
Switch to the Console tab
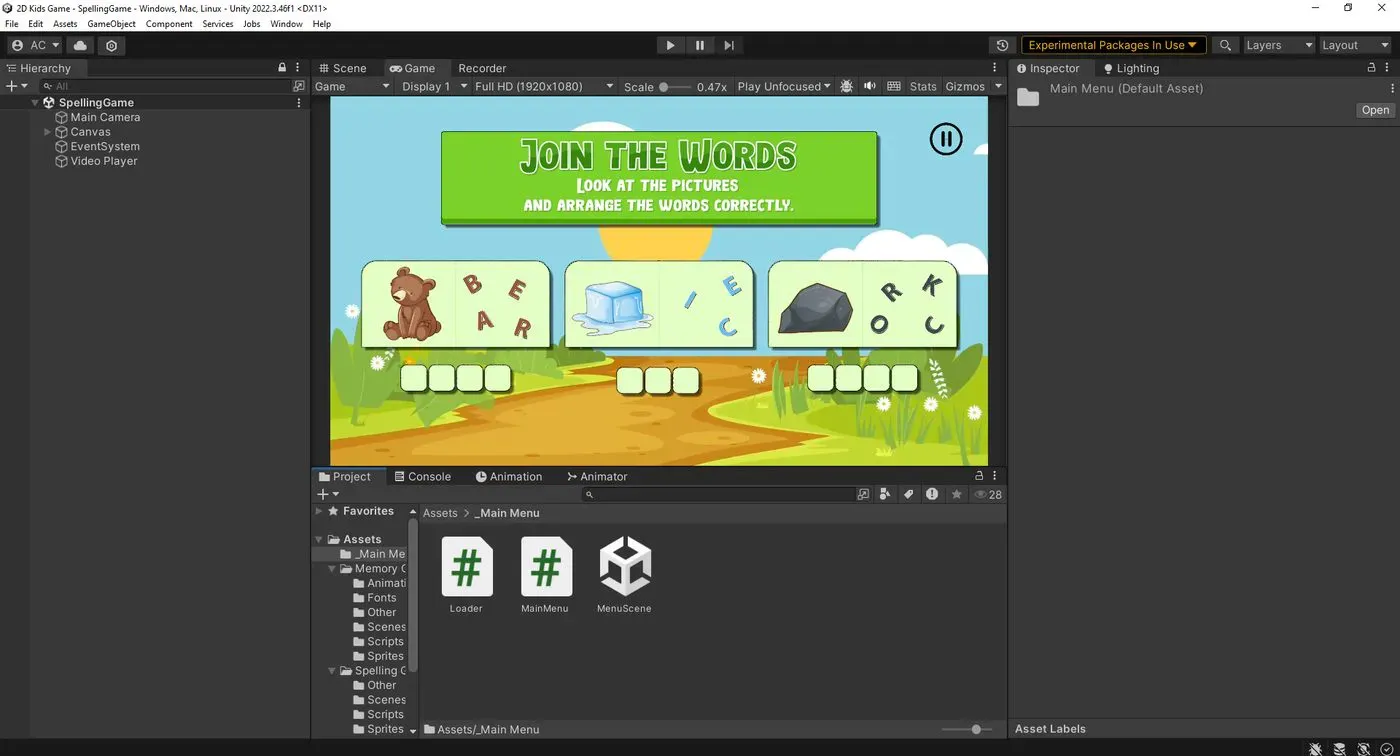coord(422,477)
